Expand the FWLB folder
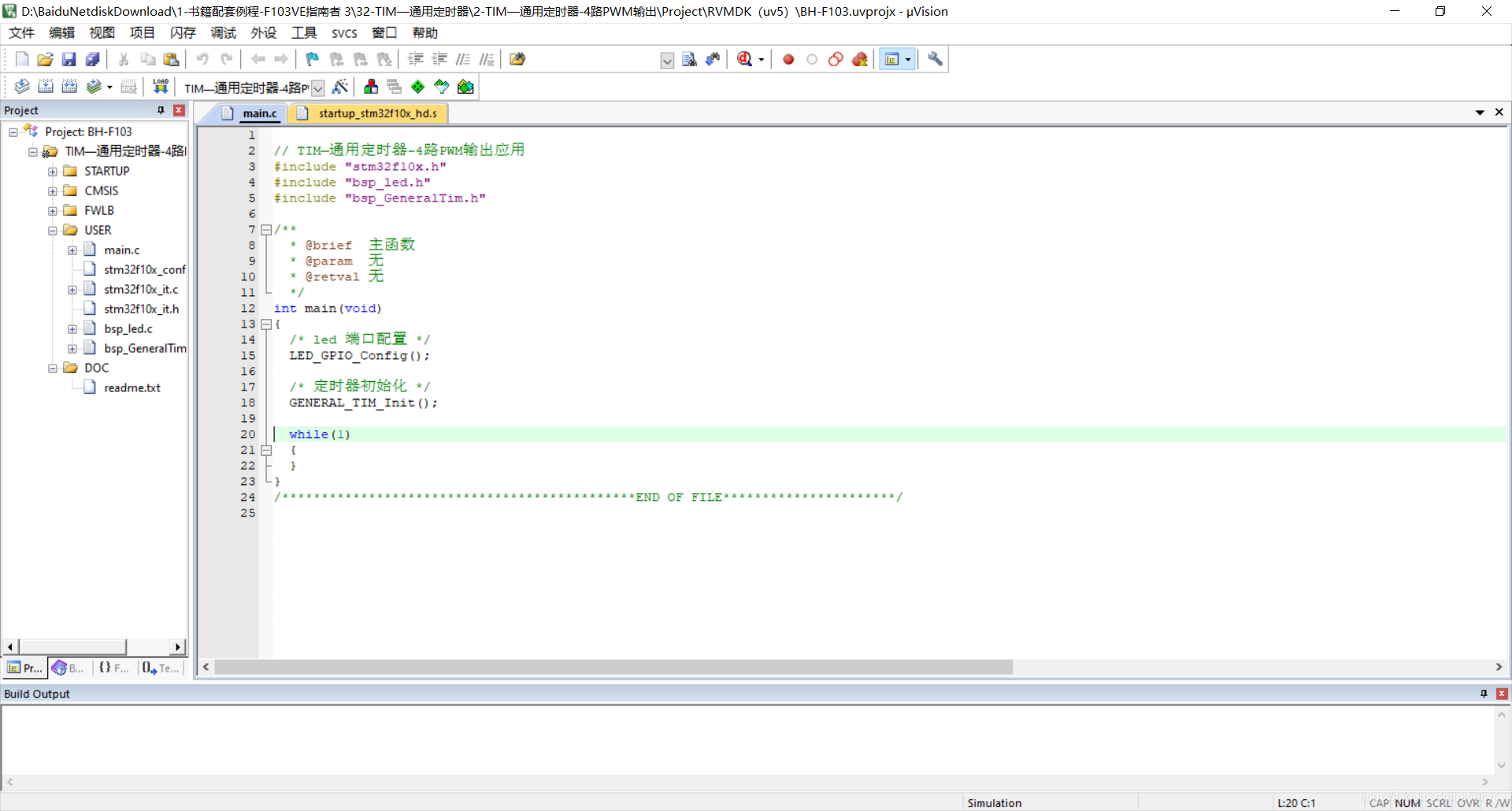 click(x=53, y=211)
